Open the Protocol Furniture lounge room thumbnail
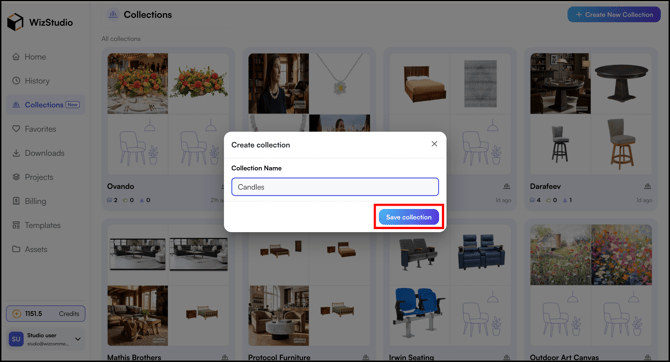670x362 pixels. pos(279,316)
